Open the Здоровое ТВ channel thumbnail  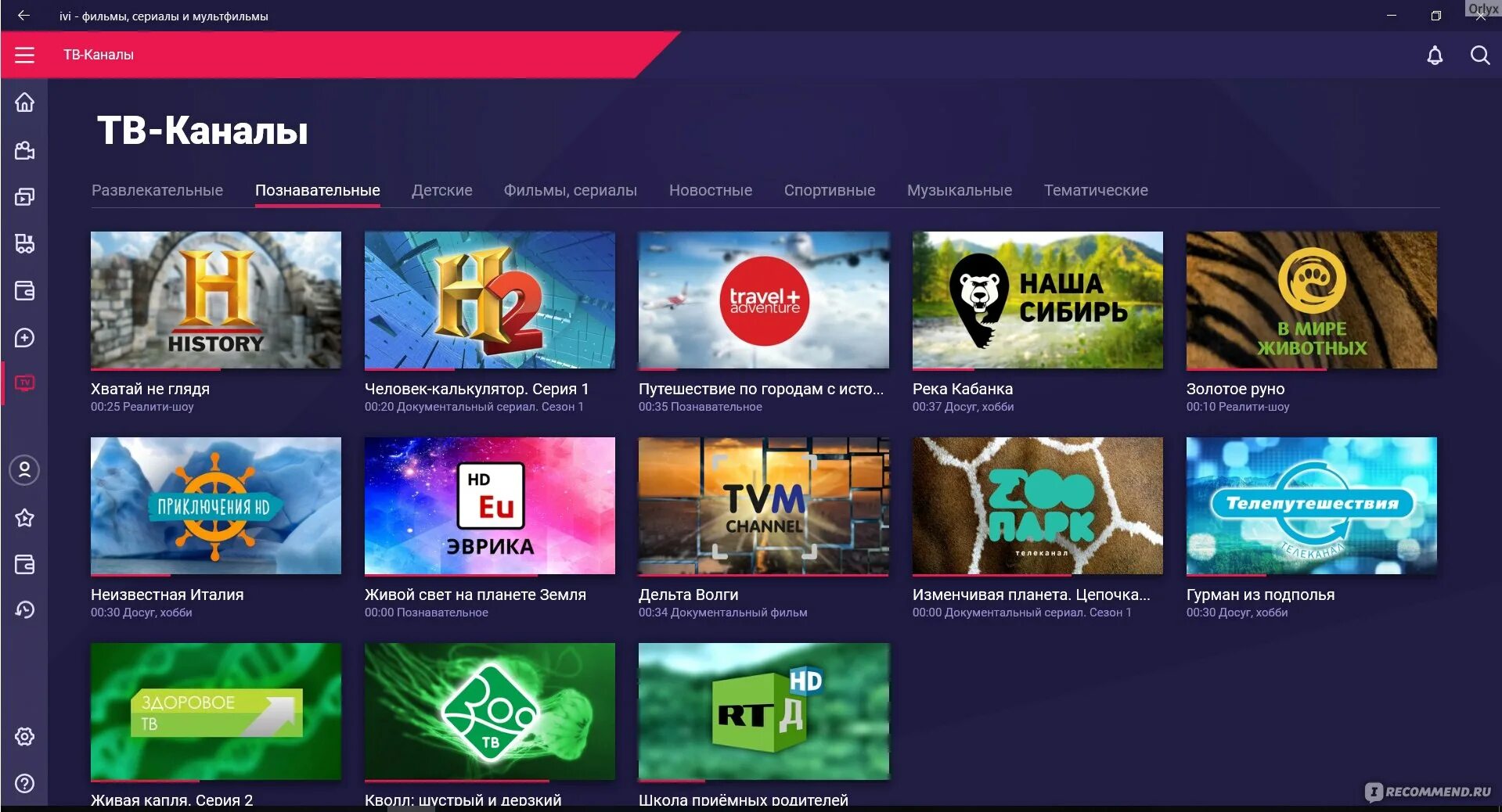pos(216,711)
